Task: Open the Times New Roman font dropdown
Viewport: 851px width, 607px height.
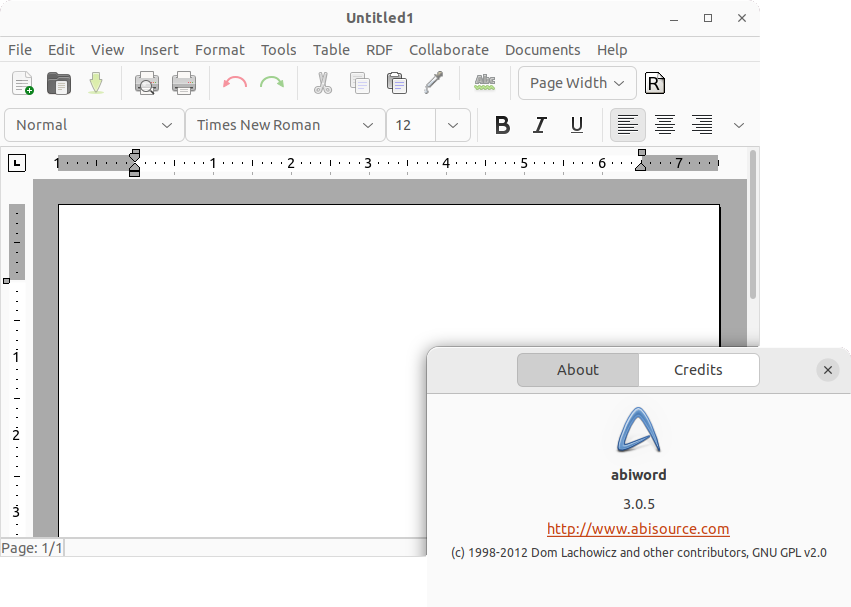Action: (x=285, y=125)
